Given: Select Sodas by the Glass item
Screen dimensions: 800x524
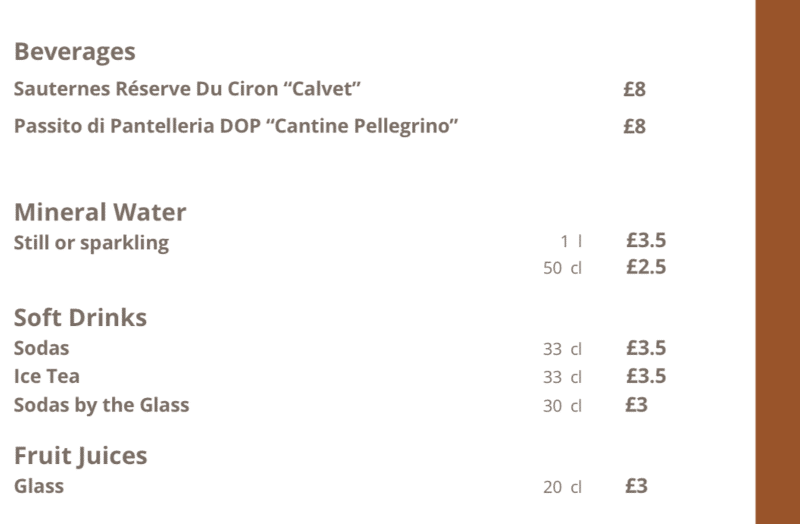Looking at the screenshot, I should tap(102, 405).
